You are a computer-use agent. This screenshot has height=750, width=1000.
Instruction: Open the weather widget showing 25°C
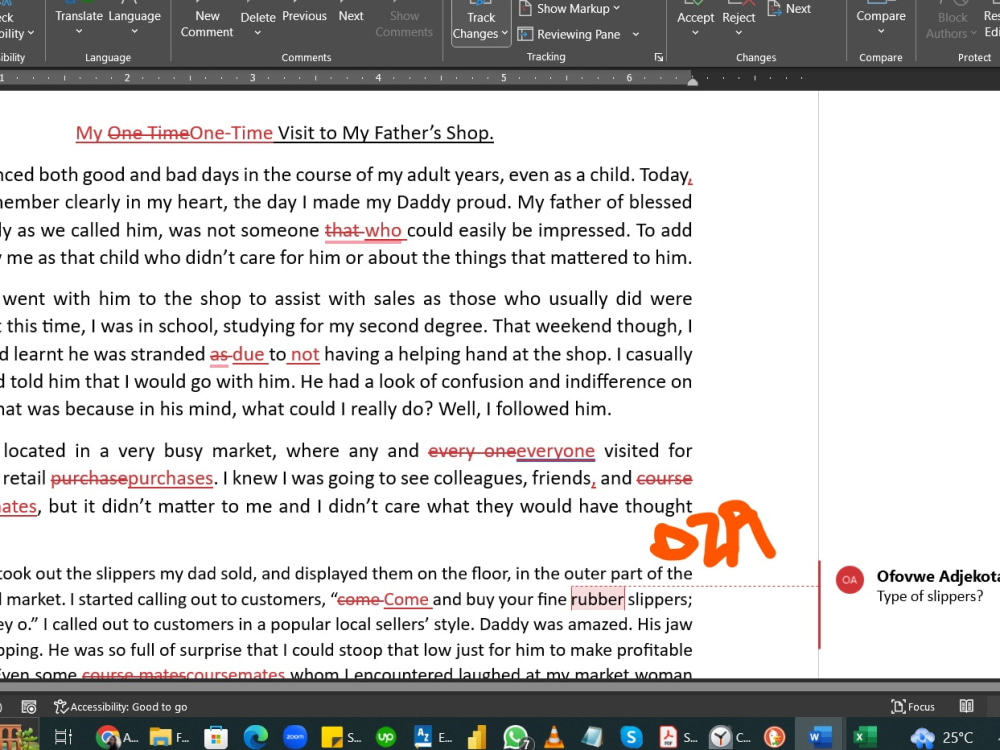tap(942, 737)
